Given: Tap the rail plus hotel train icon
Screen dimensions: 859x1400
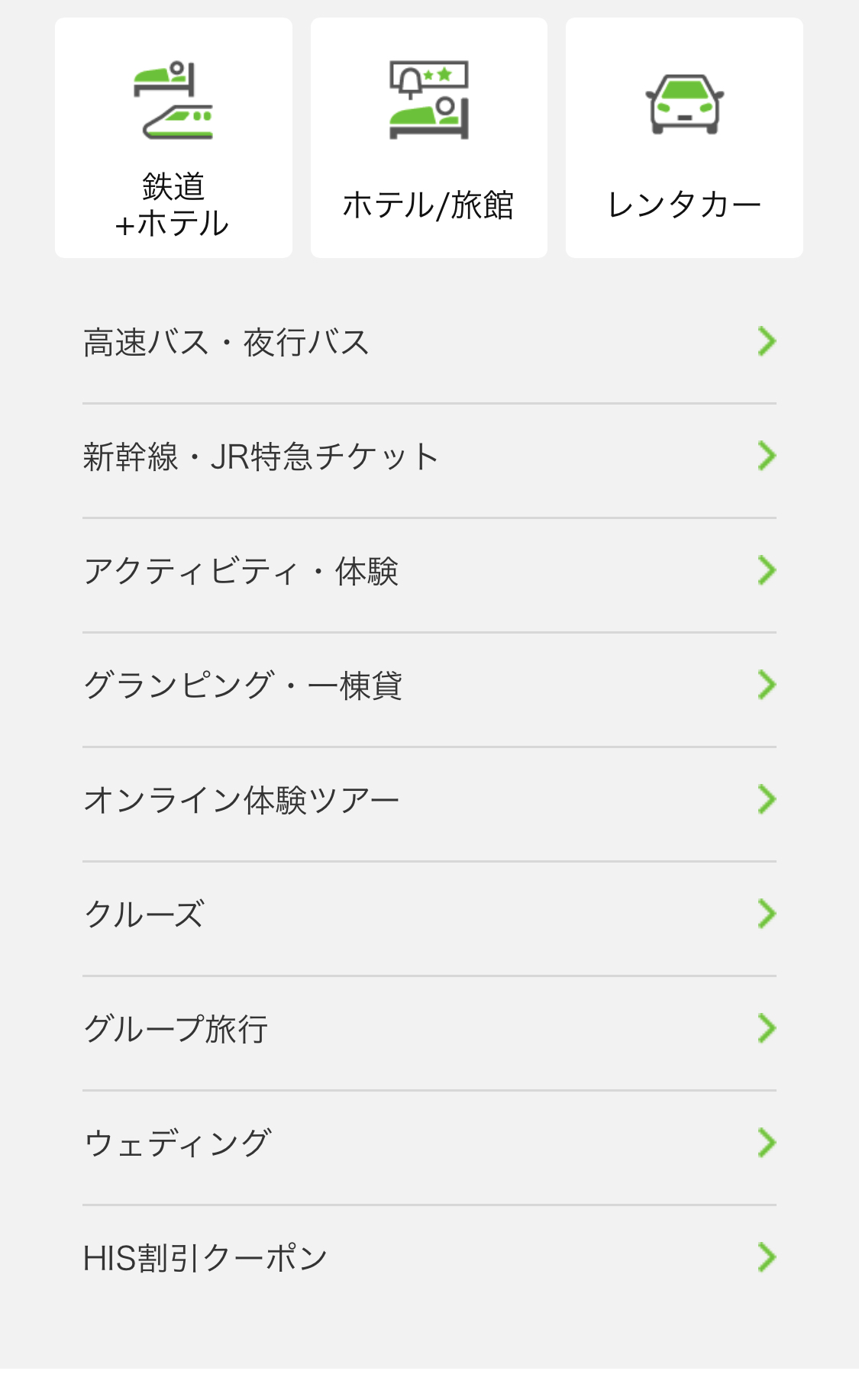Looking at the screenshot, I should [173, 100].
